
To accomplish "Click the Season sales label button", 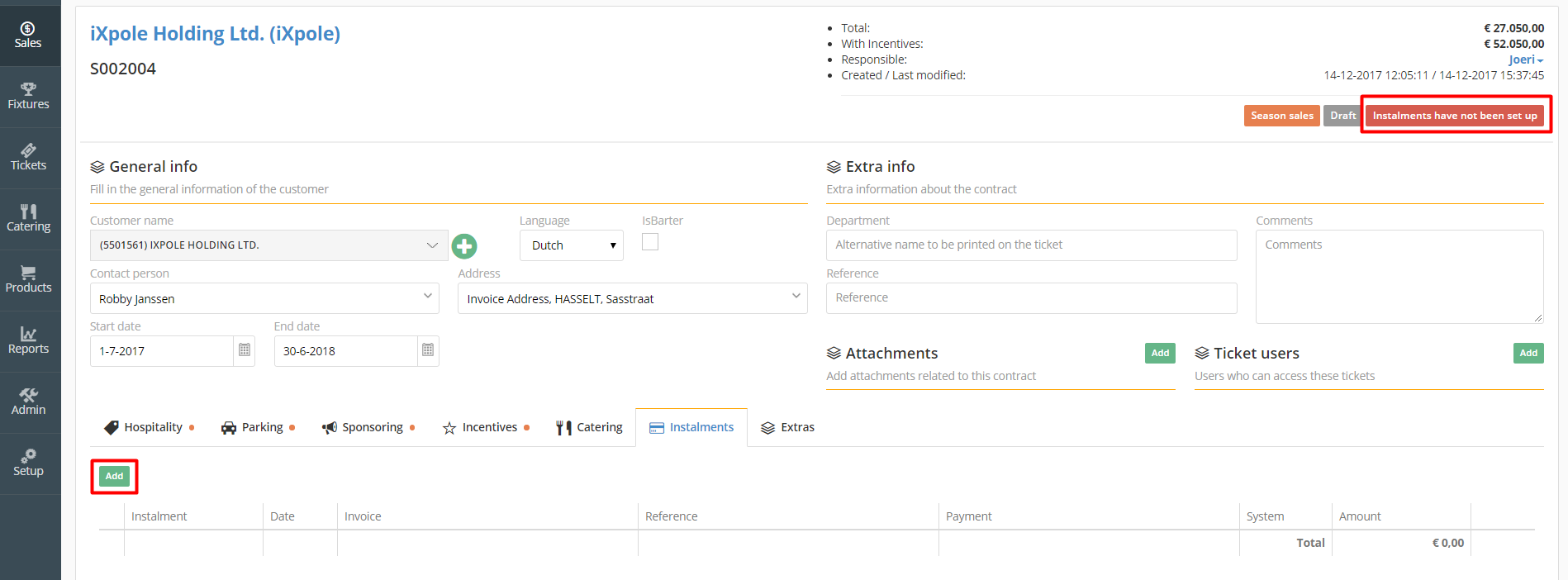I will (x=1281, y=116).
